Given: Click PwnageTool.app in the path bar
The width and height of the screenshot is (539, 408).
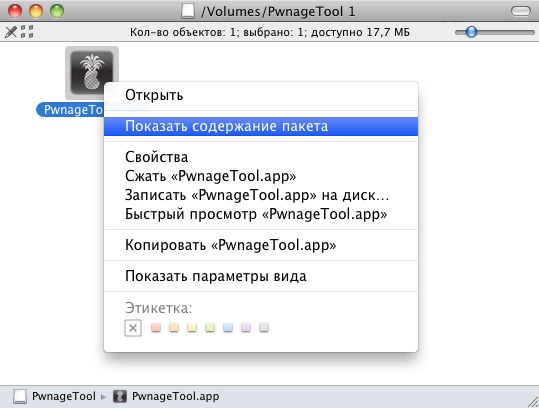Looking at the screenshot, I should coord(175,396).
